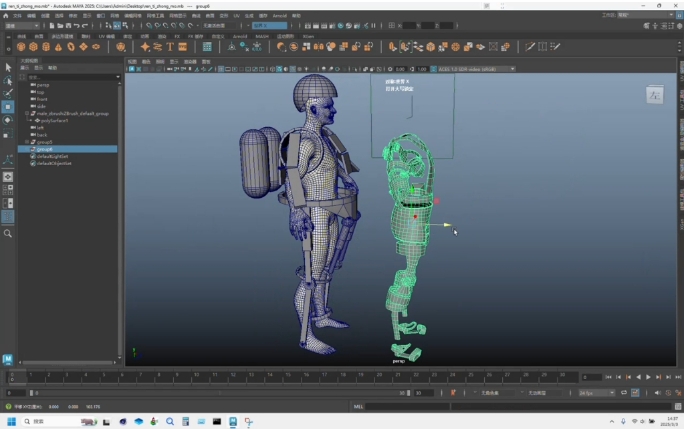Open Windows Start menu on taskbar
This screenshot has width=685, height=429.
[x=12, y=422]
